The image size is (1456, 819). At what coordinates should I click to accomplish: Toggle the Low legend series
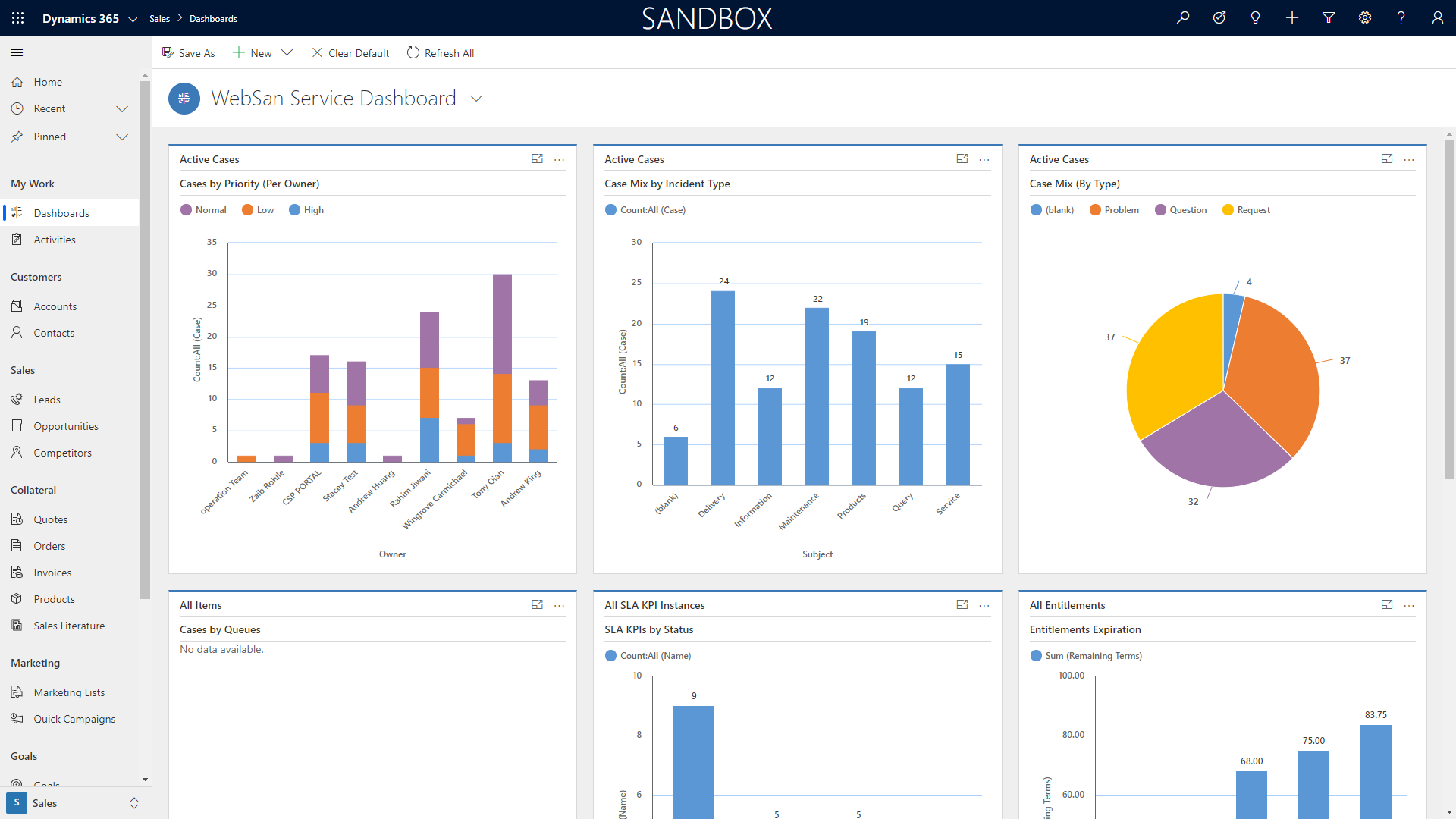(258, 210)
